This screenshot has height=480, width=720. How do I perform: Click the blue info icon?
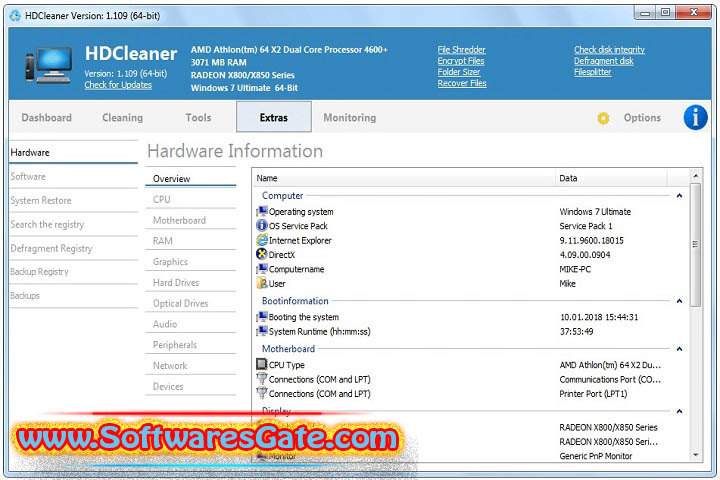tap(695, 118)
